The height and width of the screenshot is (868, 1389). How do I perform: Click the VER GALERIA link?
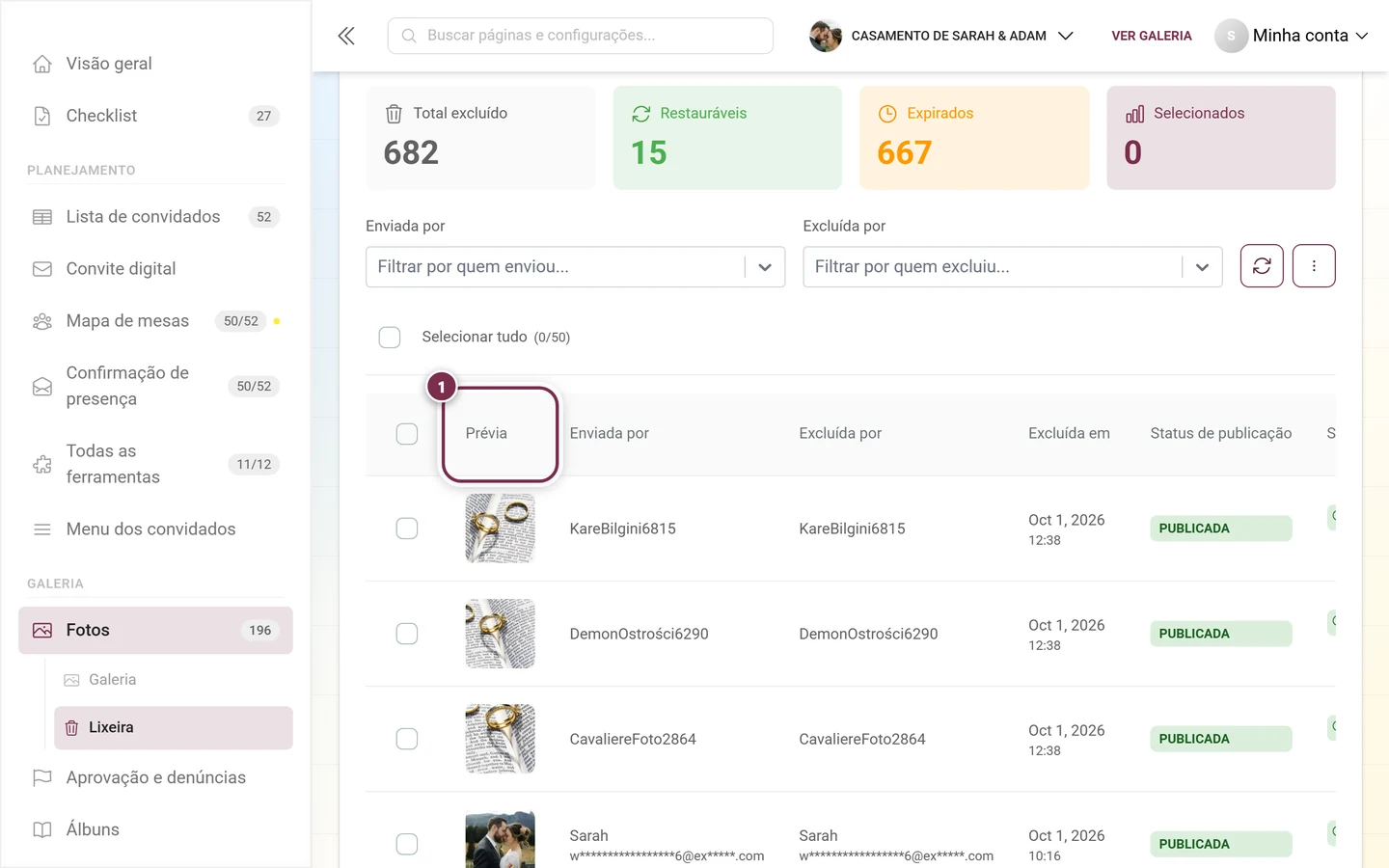[x=1152, y=36]
